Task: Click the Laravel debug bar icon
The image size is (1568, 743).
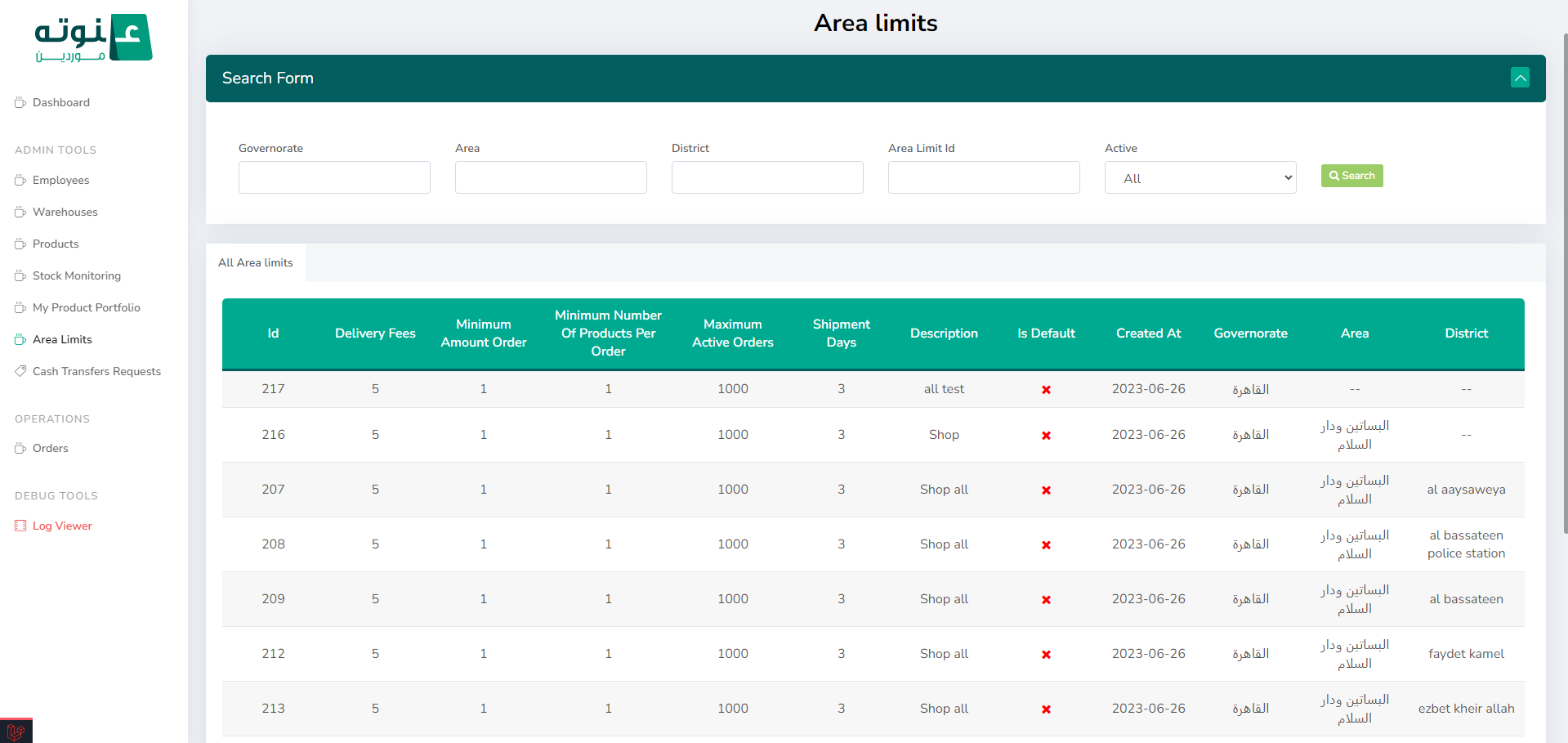Action: click(x=16, y=731)
